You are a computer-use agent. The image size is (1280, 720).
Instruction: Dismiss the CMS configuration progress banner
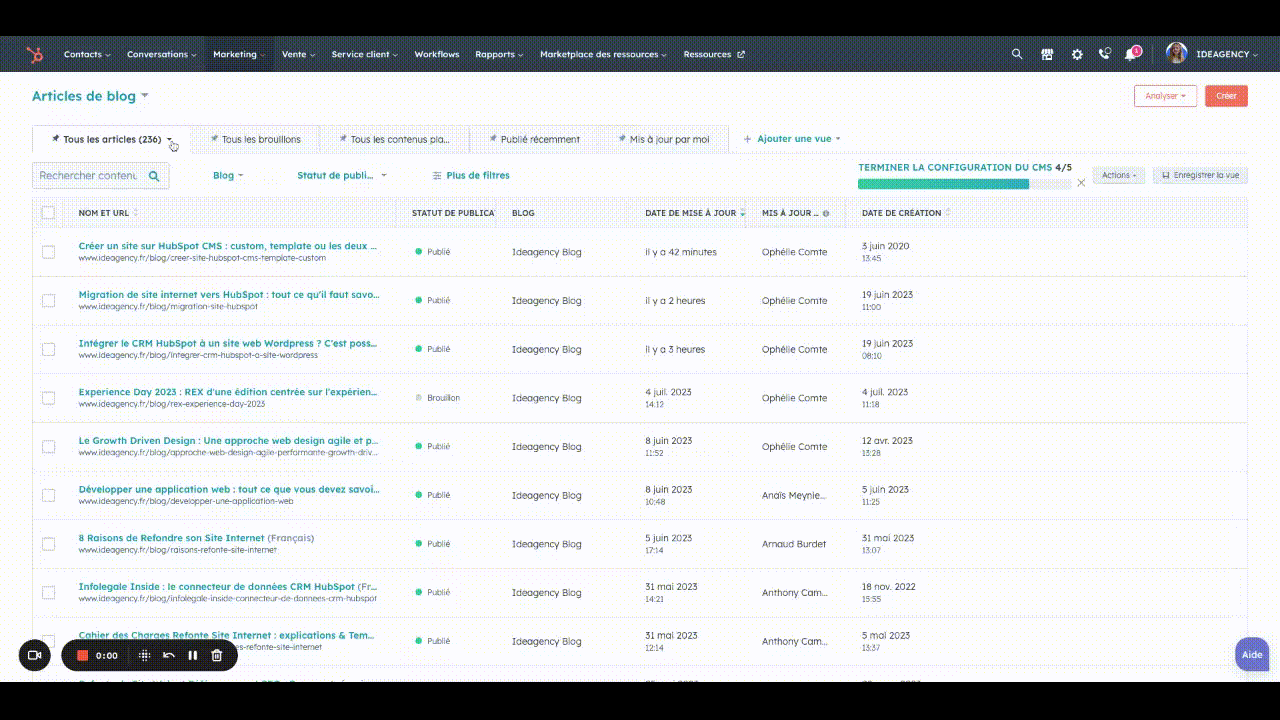(1081, 183)
